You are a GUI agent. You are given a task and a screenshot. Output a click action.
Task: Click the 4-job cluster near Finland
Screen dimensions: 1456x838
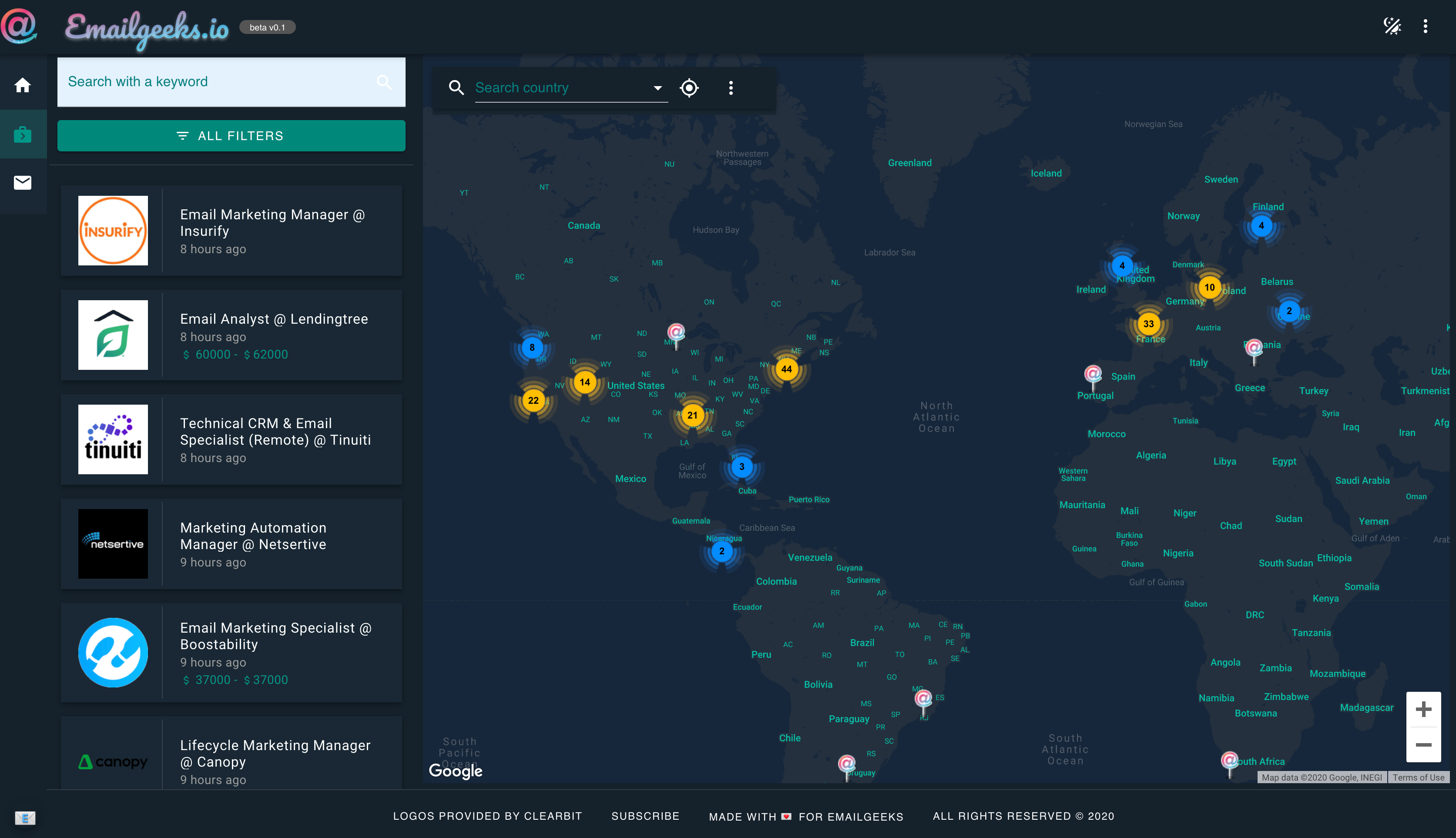click(1261, 226)
